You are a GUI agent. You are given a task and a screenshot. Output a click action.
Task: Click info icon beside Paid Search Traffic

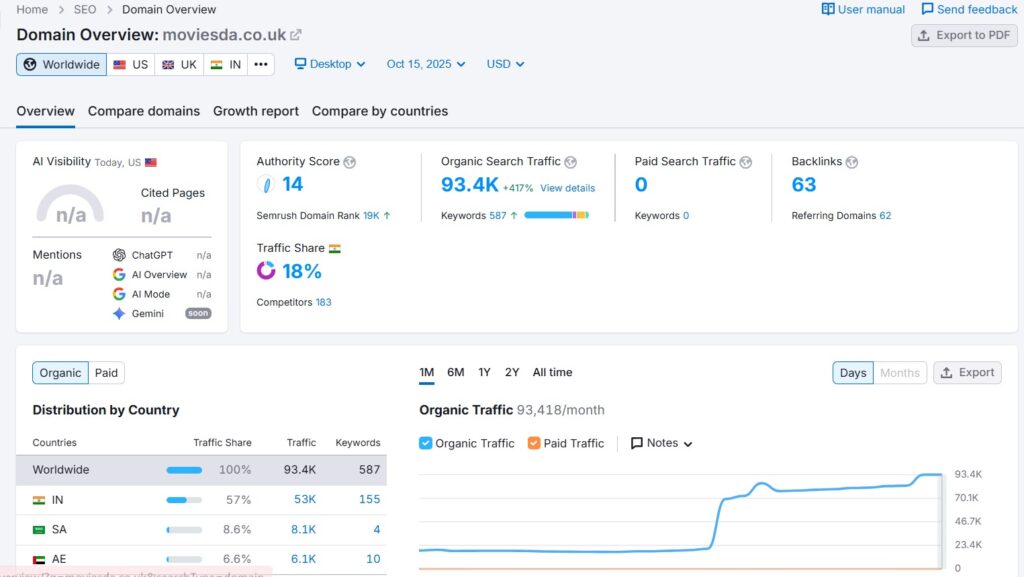click(x=746, y=162)
